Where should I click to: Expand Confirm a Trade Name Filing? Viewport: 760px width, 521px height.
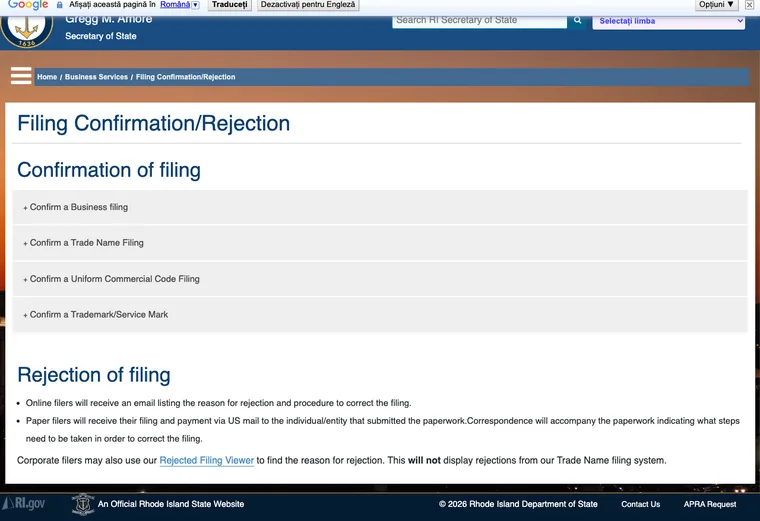[x=380, y=243]
